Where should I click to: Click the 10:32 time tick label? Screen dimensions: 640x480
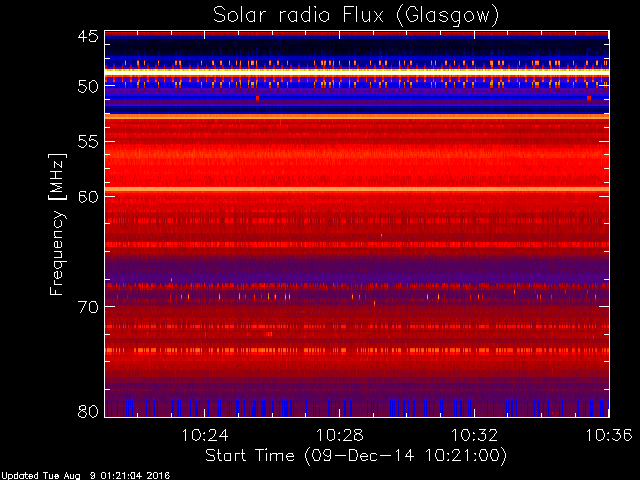coord(474,436)
